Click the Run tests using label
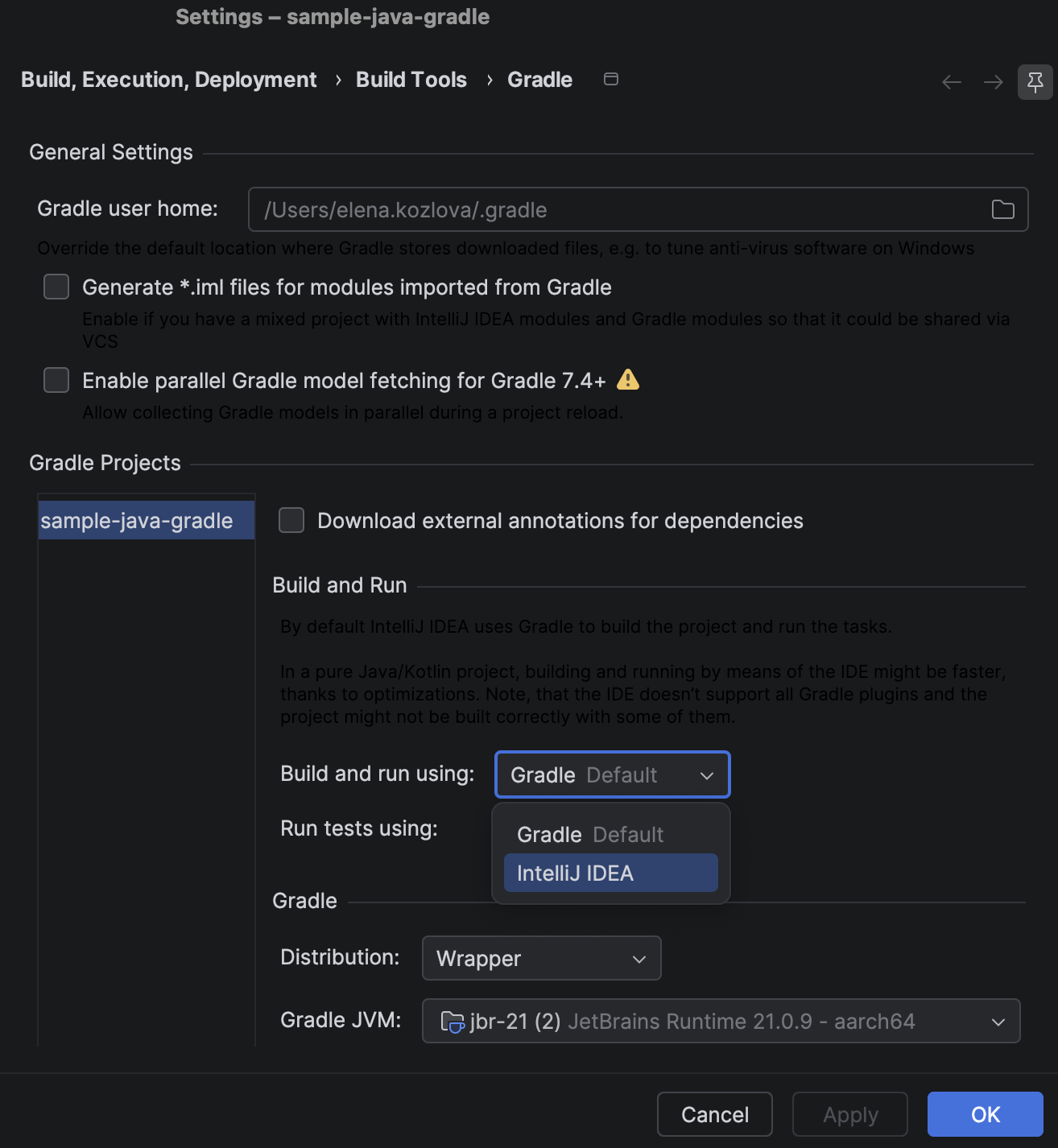 tap(359, 828)
